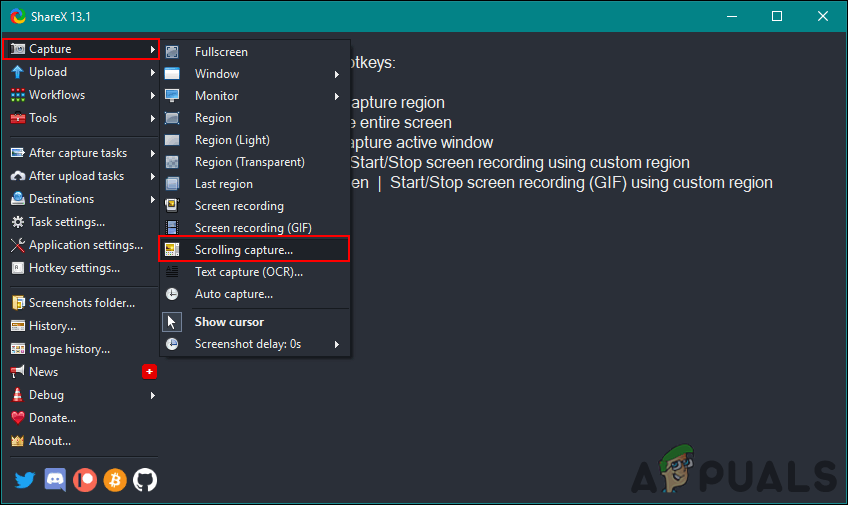This screenshot has width=848, height=505.
Task: Open the Discord icon link
Action: click(x=55, y=480)
